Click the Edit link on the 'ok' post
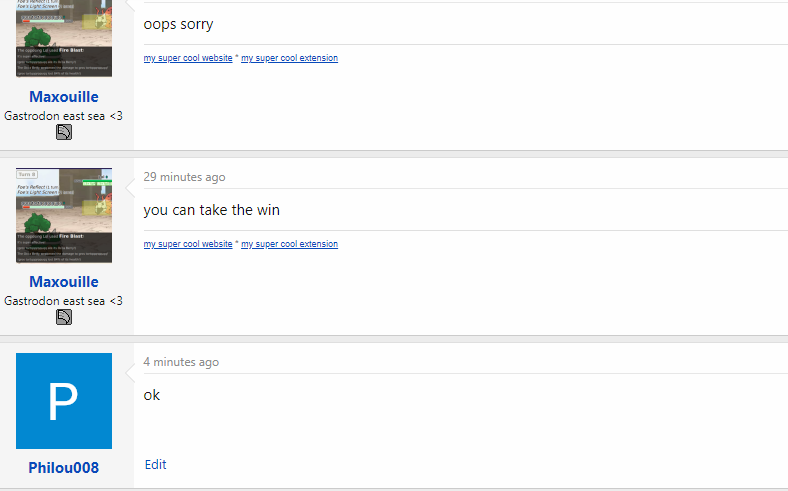Viewport: 788px width, 491px height. click(155, 464)
